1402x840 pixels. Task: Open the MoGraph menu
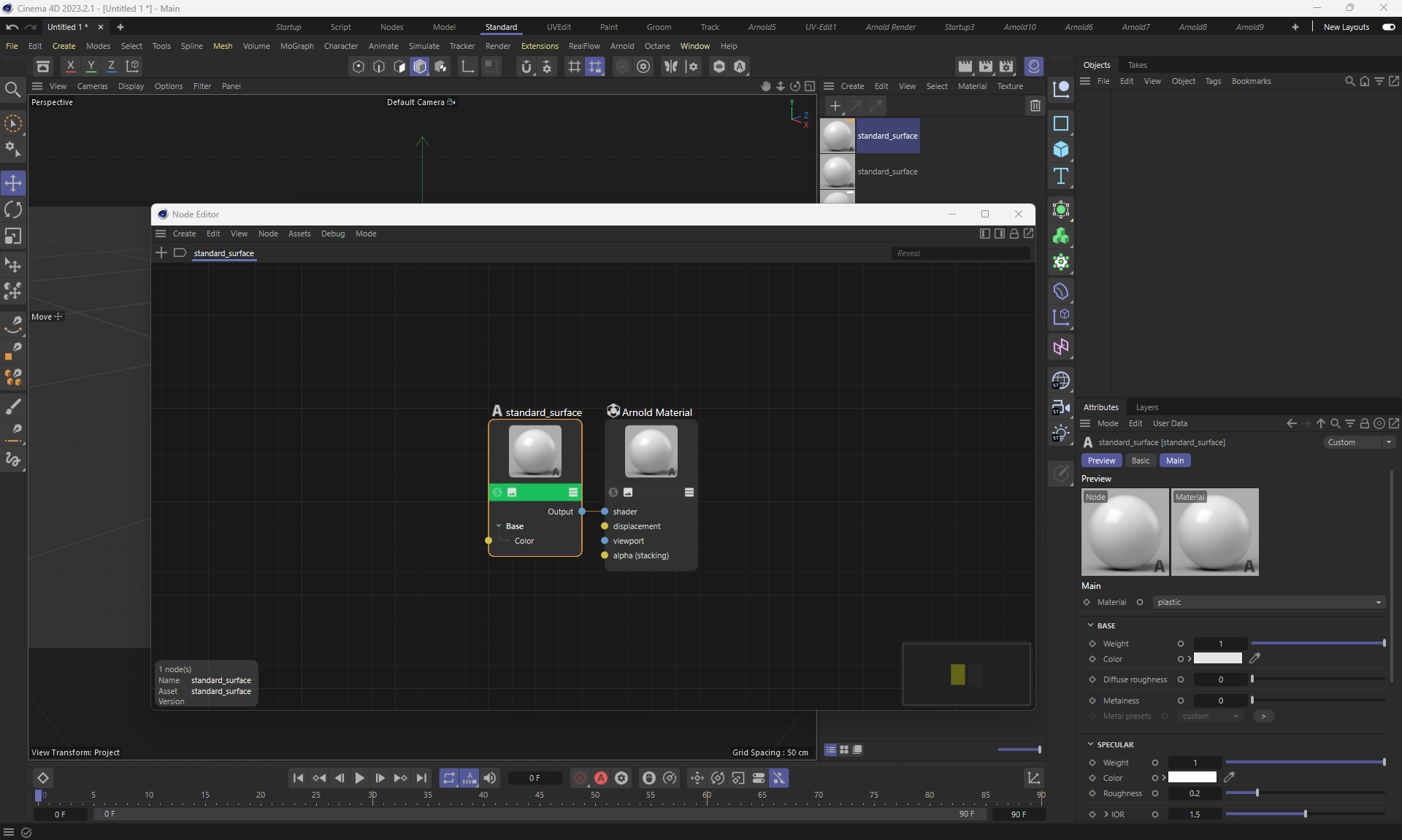tap(296, 46)
